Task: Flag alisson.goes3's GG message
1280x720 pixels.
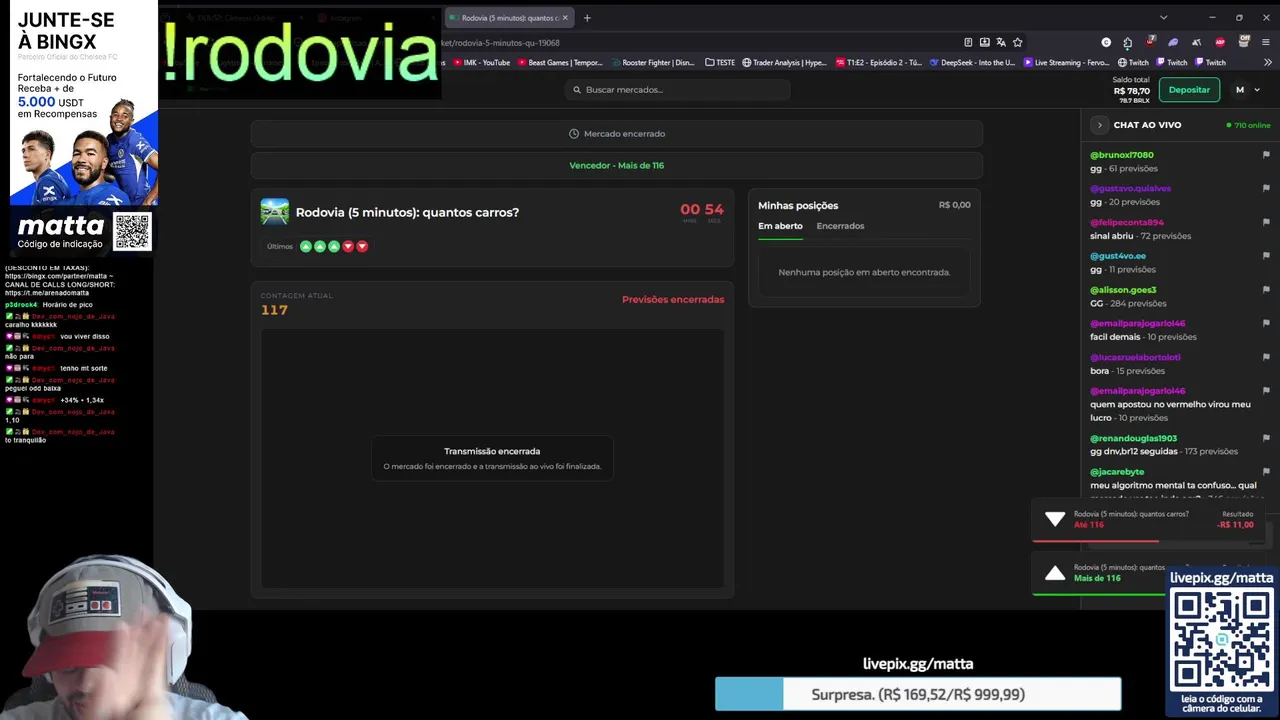Action: point(1266,290)
